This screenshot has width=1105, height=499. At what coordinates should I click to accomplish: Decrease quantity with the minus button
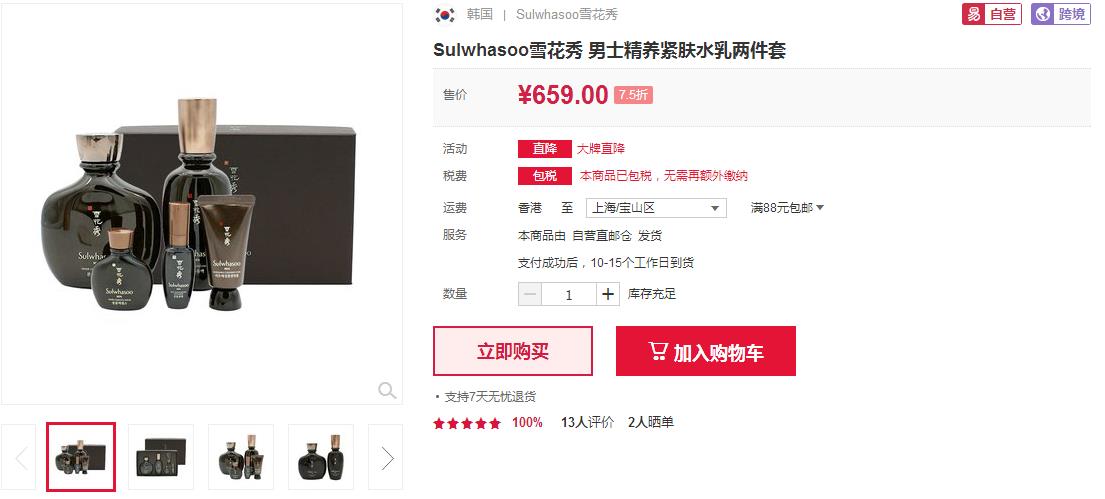pos(530,295)
